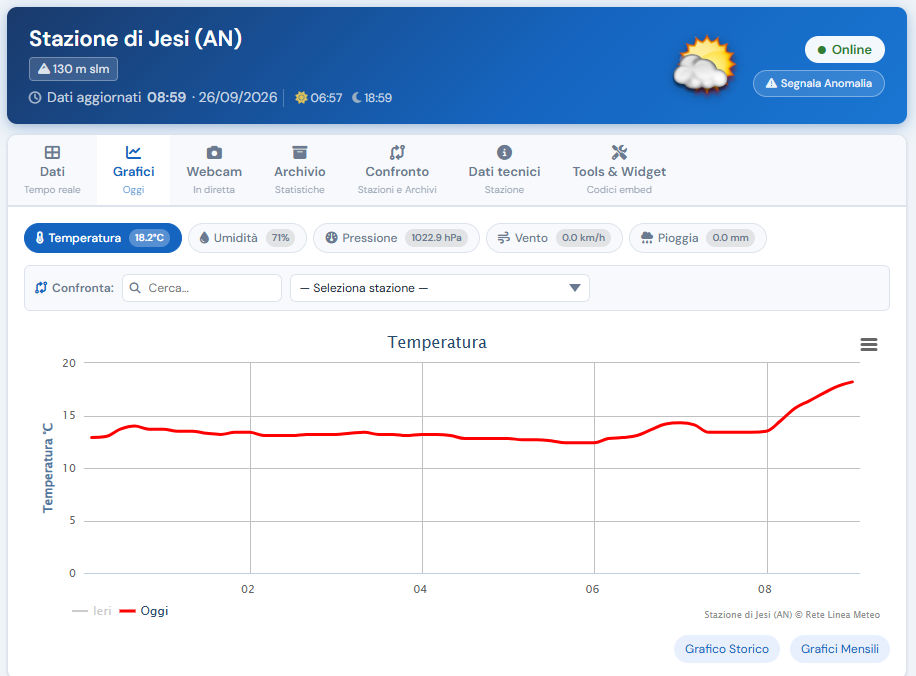916x676 pixels.
Task: Click the Webcam camera icon
Action: pos(214,152)
